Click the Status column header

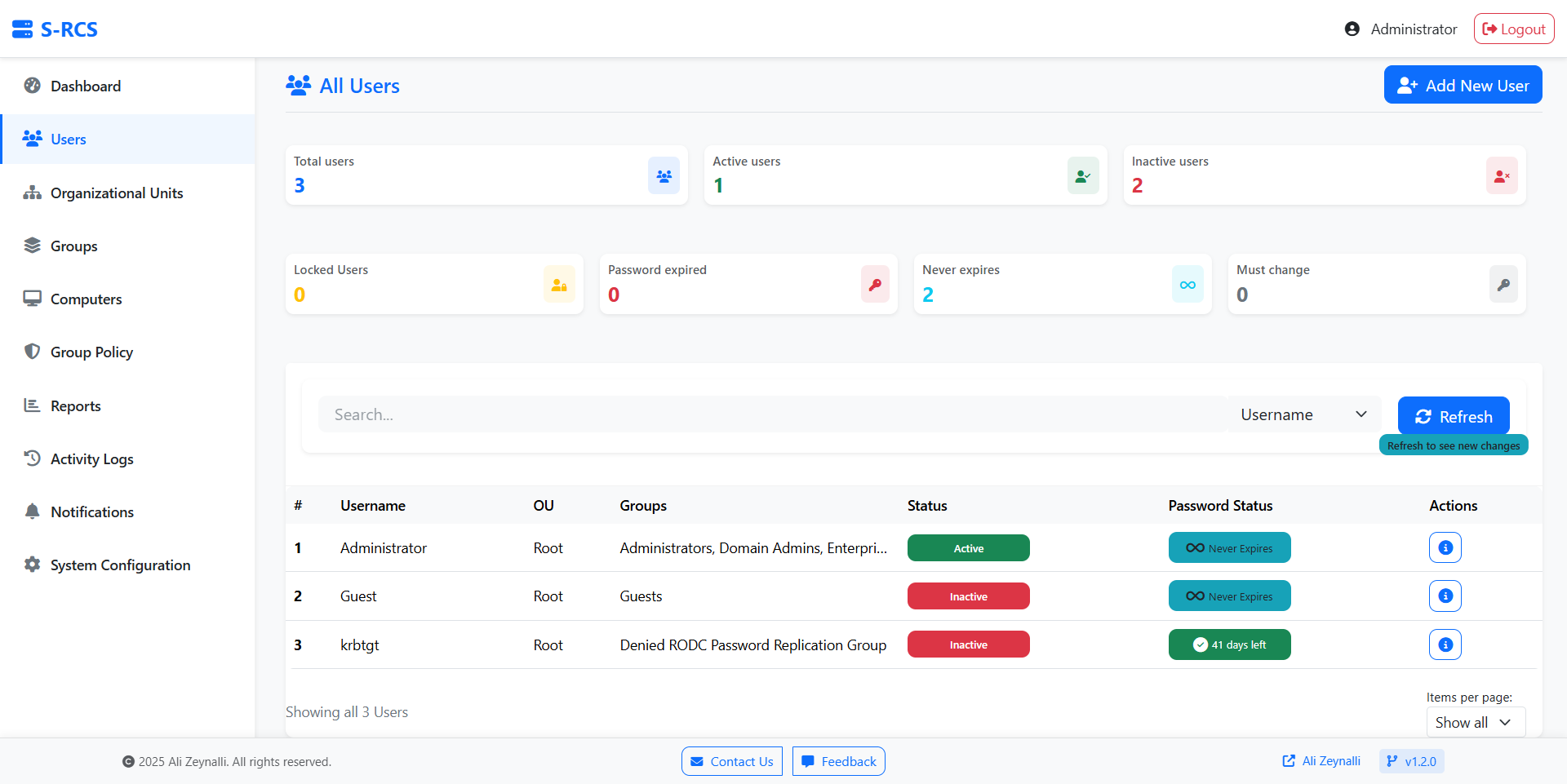coord(927,506)
